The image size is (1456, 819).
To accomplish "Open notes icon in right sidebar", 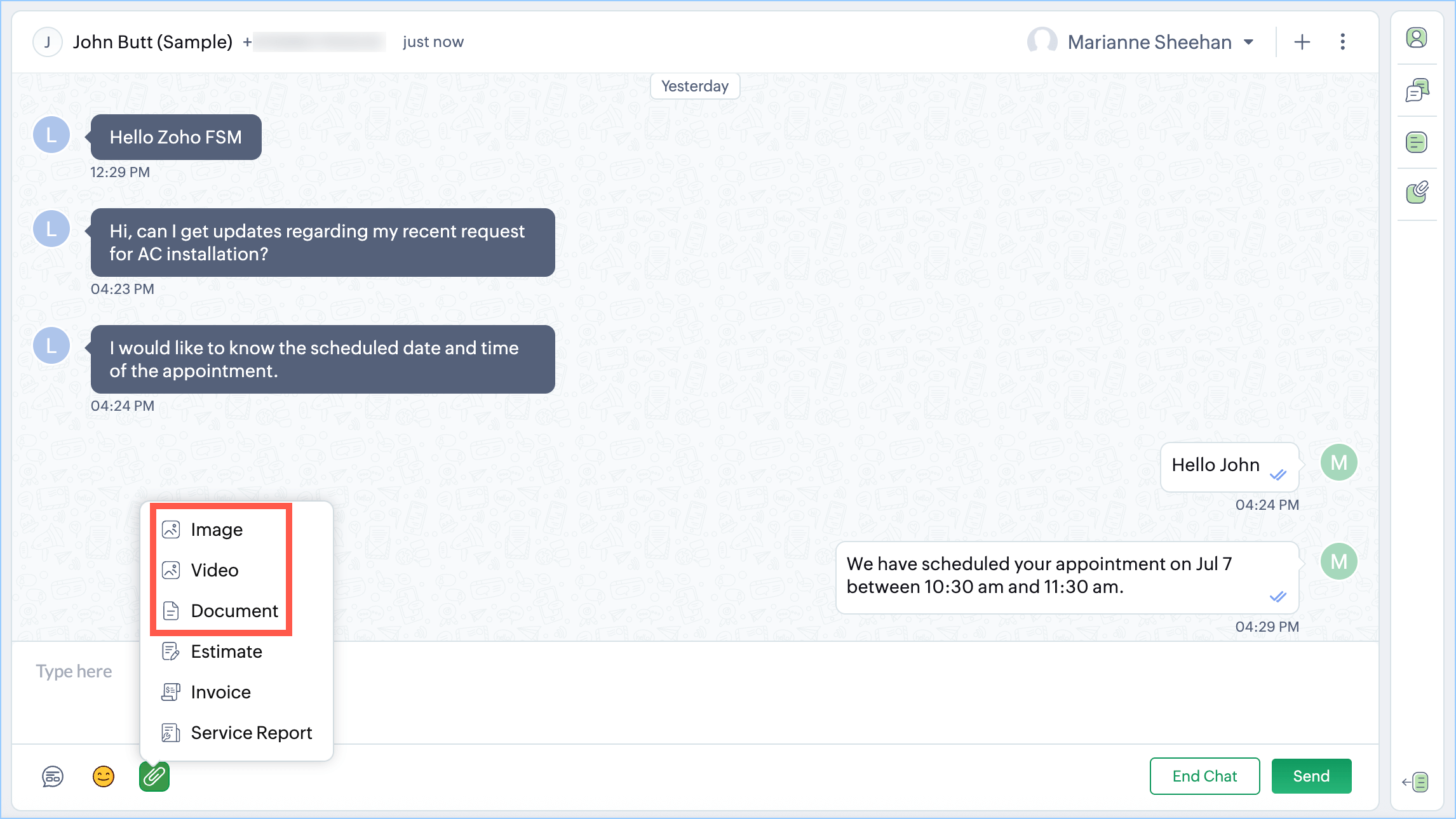I will click(1416, 142).
